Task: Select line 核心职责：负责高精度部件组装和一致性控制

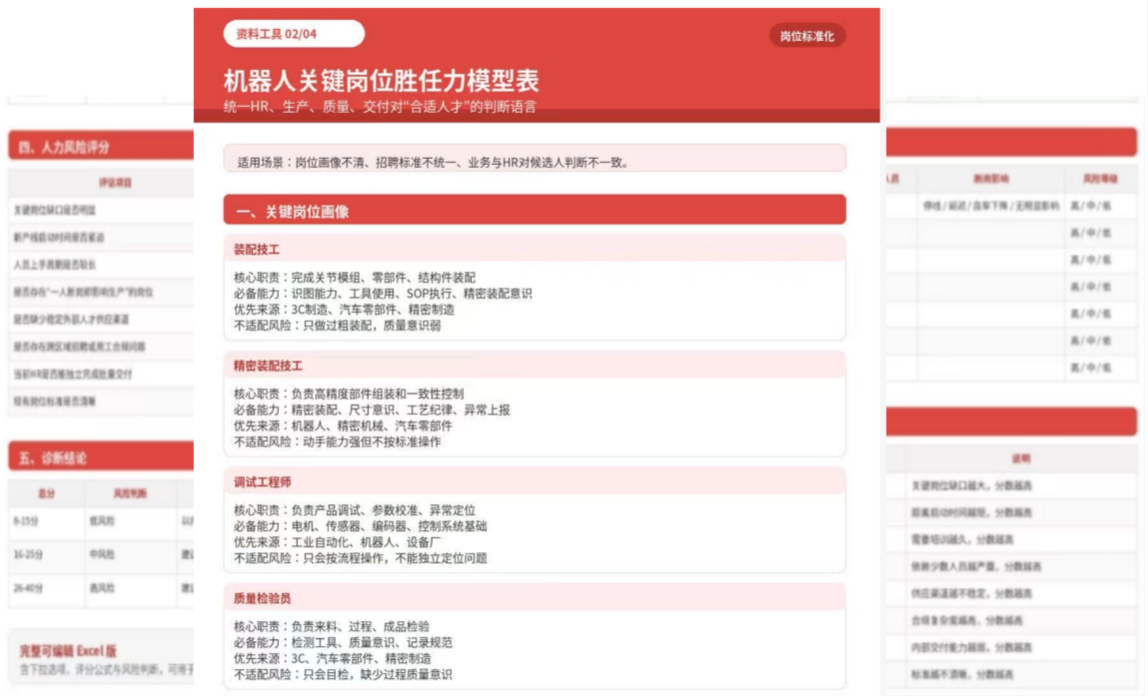Action: (348, 394)
